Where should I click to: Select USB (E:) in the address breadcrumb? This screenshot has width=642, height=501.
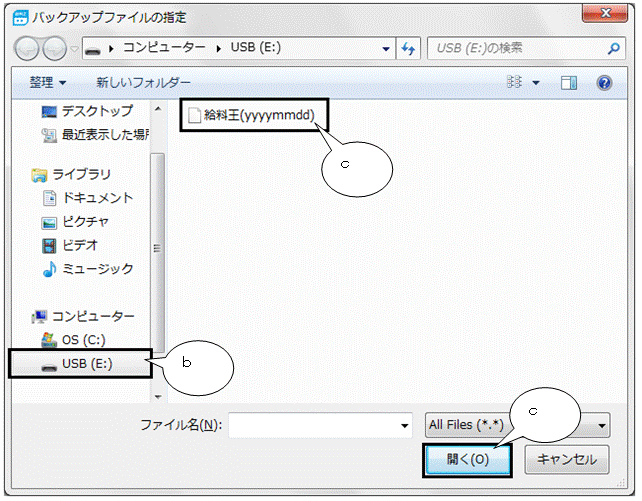pos(255,47)
